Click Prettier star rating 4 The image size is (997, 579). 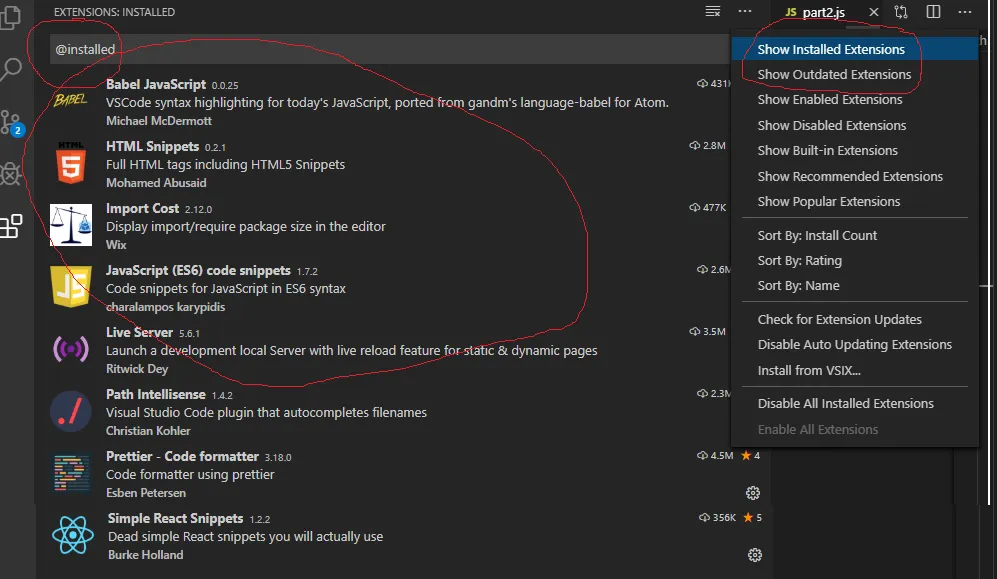pos(751,455)
